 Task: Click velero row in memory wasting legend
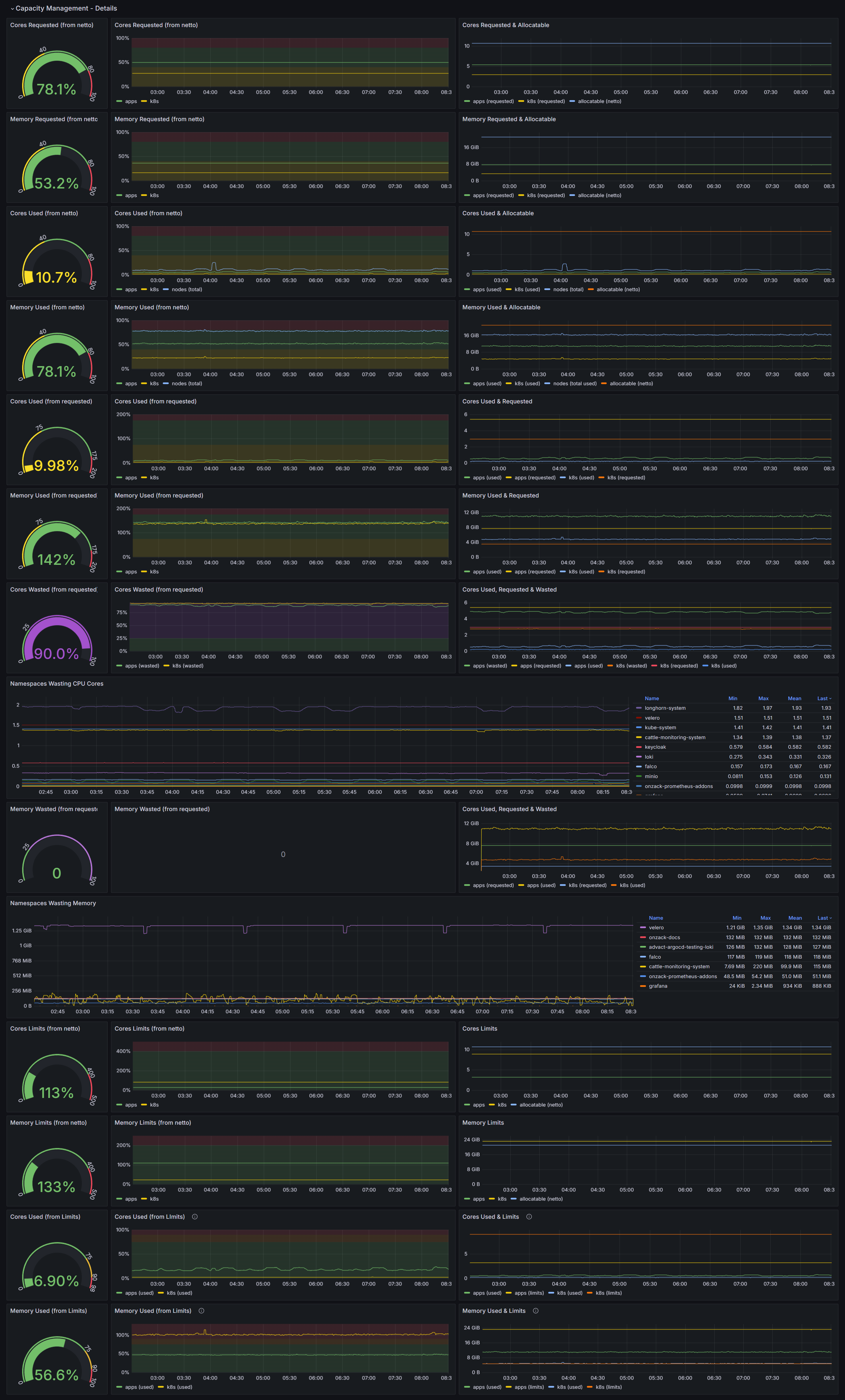coord(656,927)
